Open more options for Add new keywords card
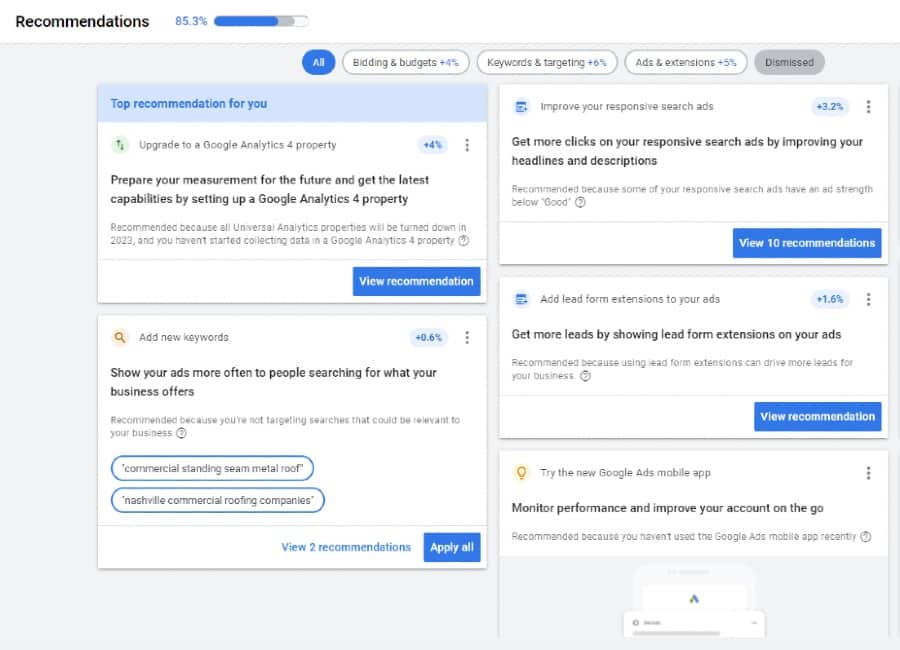 tap(467, 338)
